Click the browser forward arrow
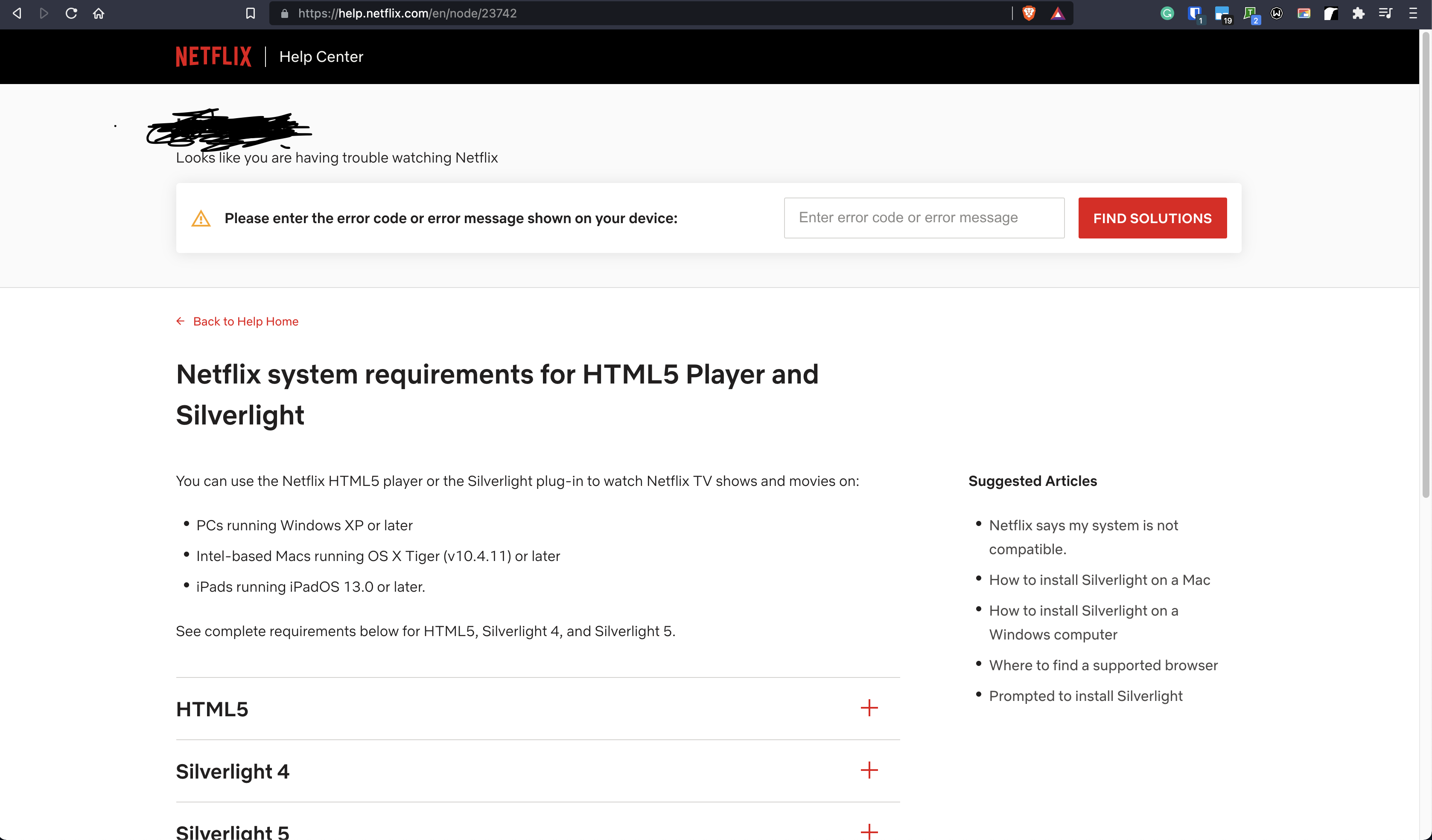The width and height of the screenshot is (1432, 840). 44,13
